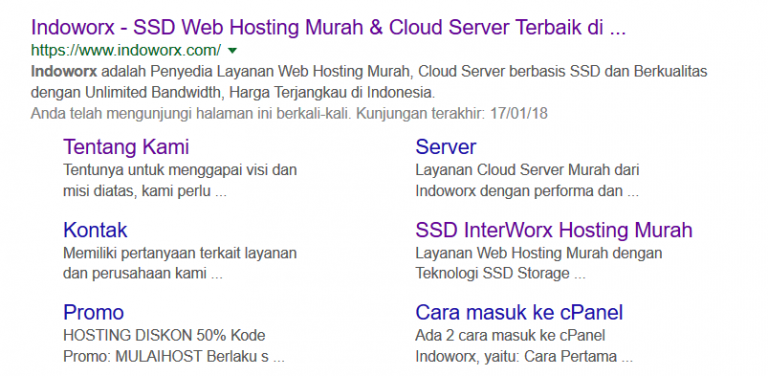
Task: Click the 'Layanan Web Hosting Murah dengan' snippet
Action: [539, 253]
